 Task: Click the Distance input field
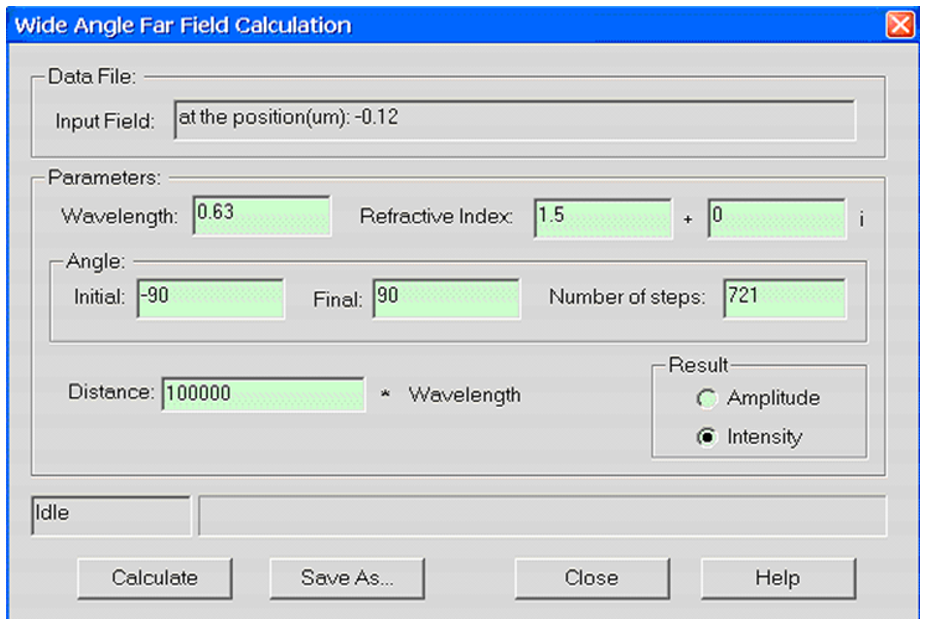[x=263, y=394]
